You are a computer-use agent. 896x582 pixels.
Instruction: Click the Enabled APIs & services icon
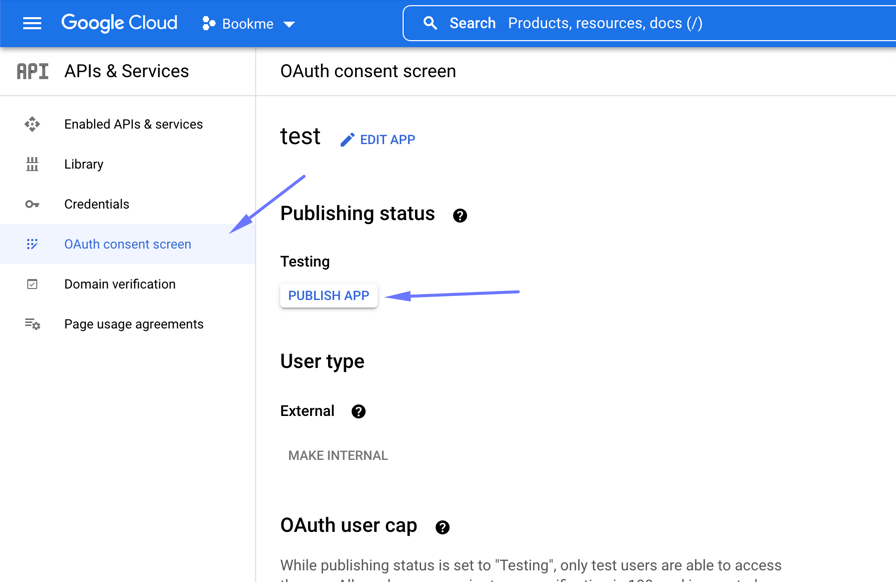coord(32,124)
